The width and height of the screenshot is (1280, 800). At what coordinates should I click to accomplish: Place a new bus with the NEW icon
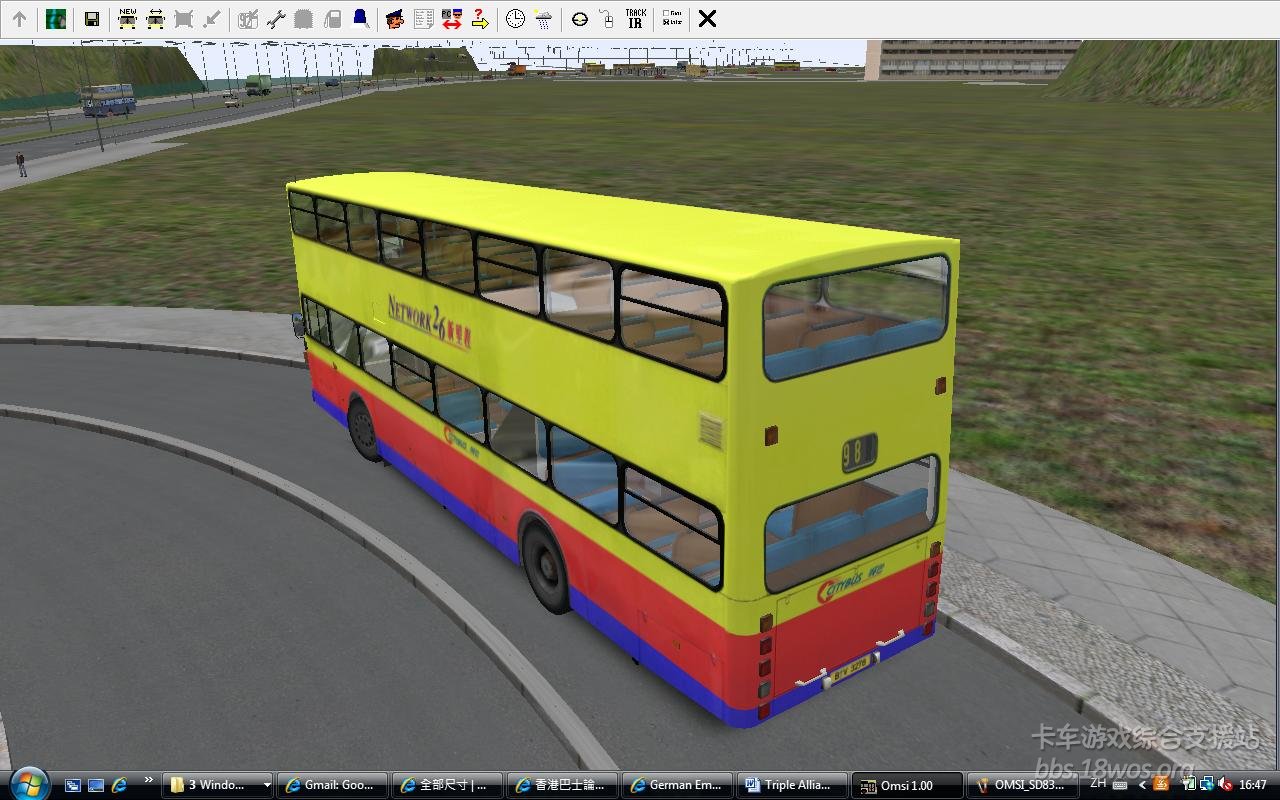point(127,19)
